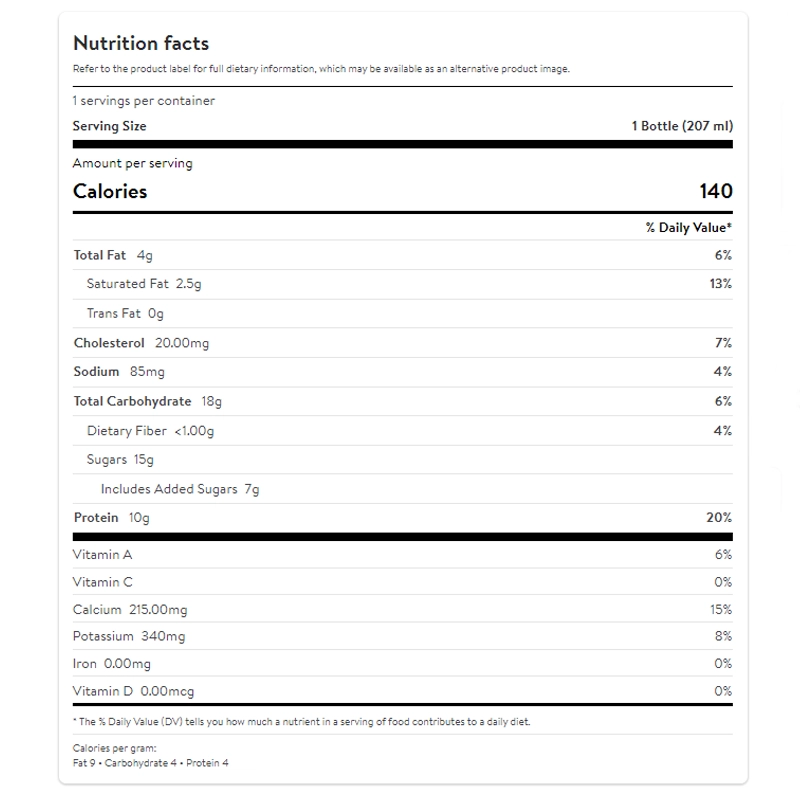Screen dimensions: 800x800
Task: Click the product label reference note
Action: click(321, 69)
